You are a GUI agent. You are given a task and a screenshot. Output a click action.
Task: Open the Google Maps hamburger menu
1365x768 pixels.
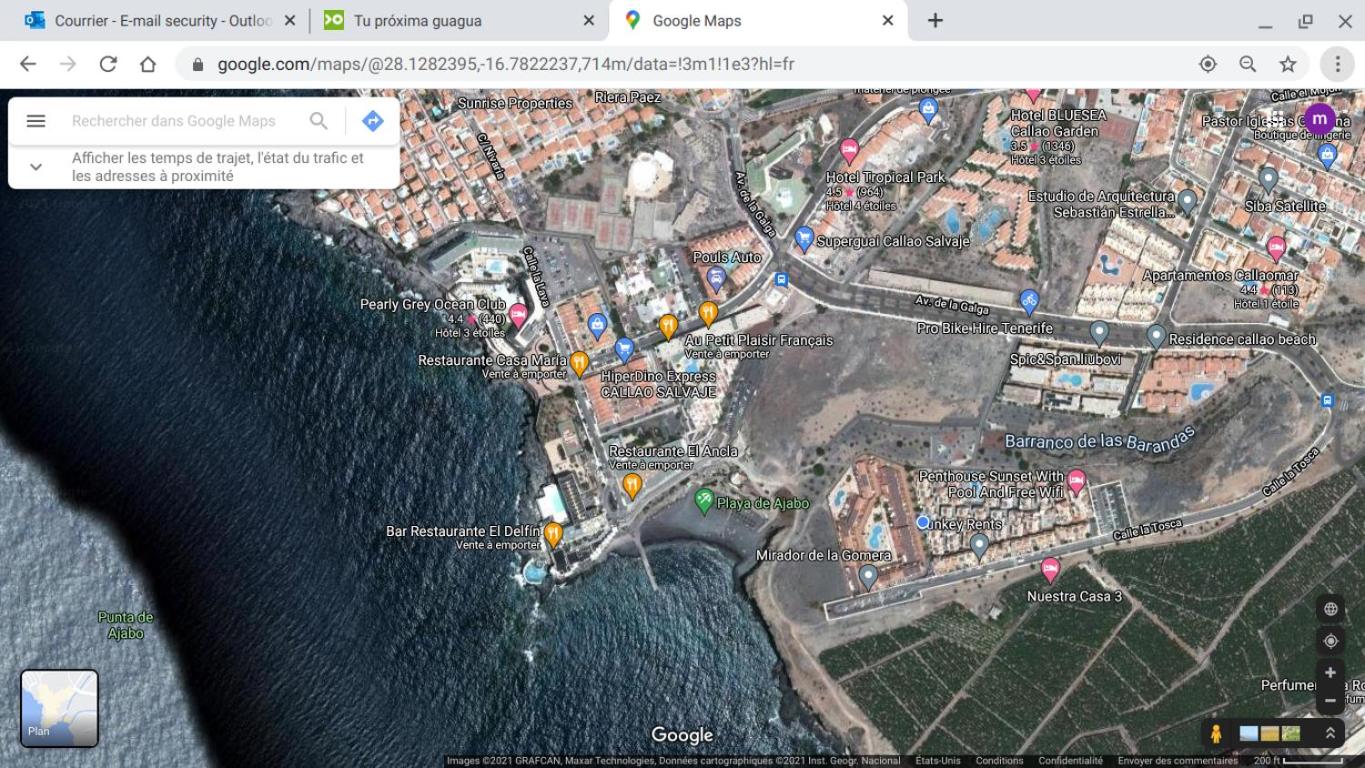[x=36, y=121]
